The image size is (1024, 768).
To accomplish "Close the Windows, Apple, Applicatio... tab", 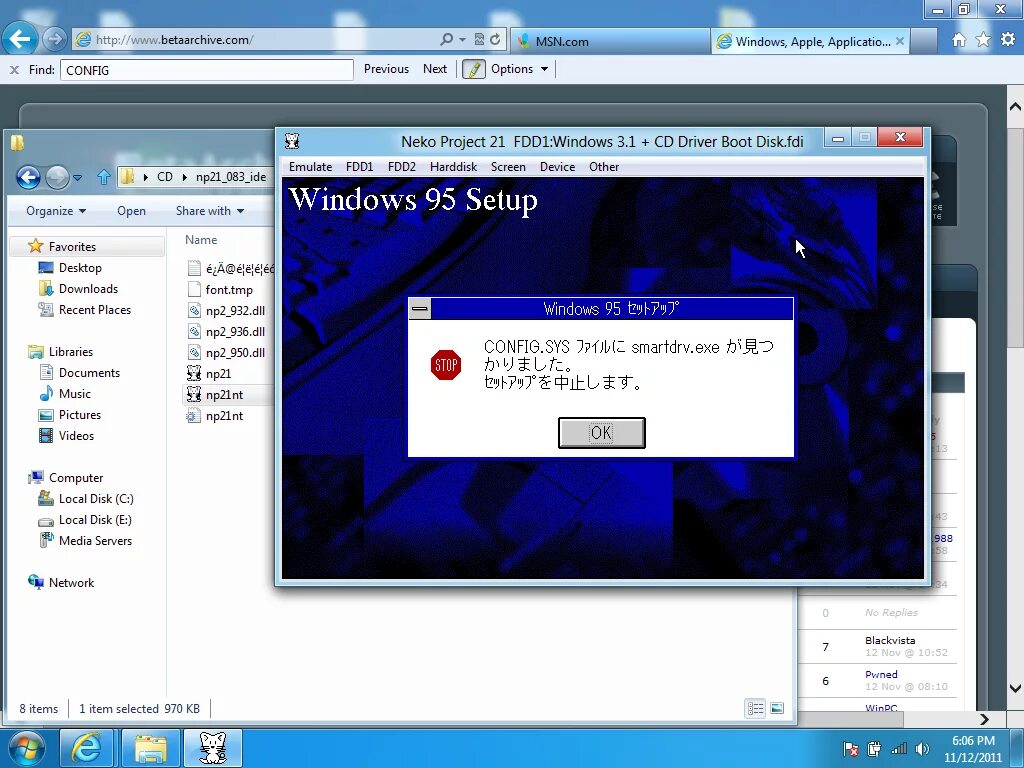I will (x=900, y=41).
